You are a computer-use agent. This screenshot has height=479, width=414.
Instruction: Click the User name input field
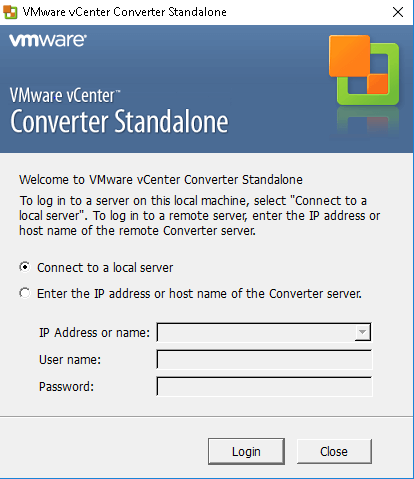[264, 359]
